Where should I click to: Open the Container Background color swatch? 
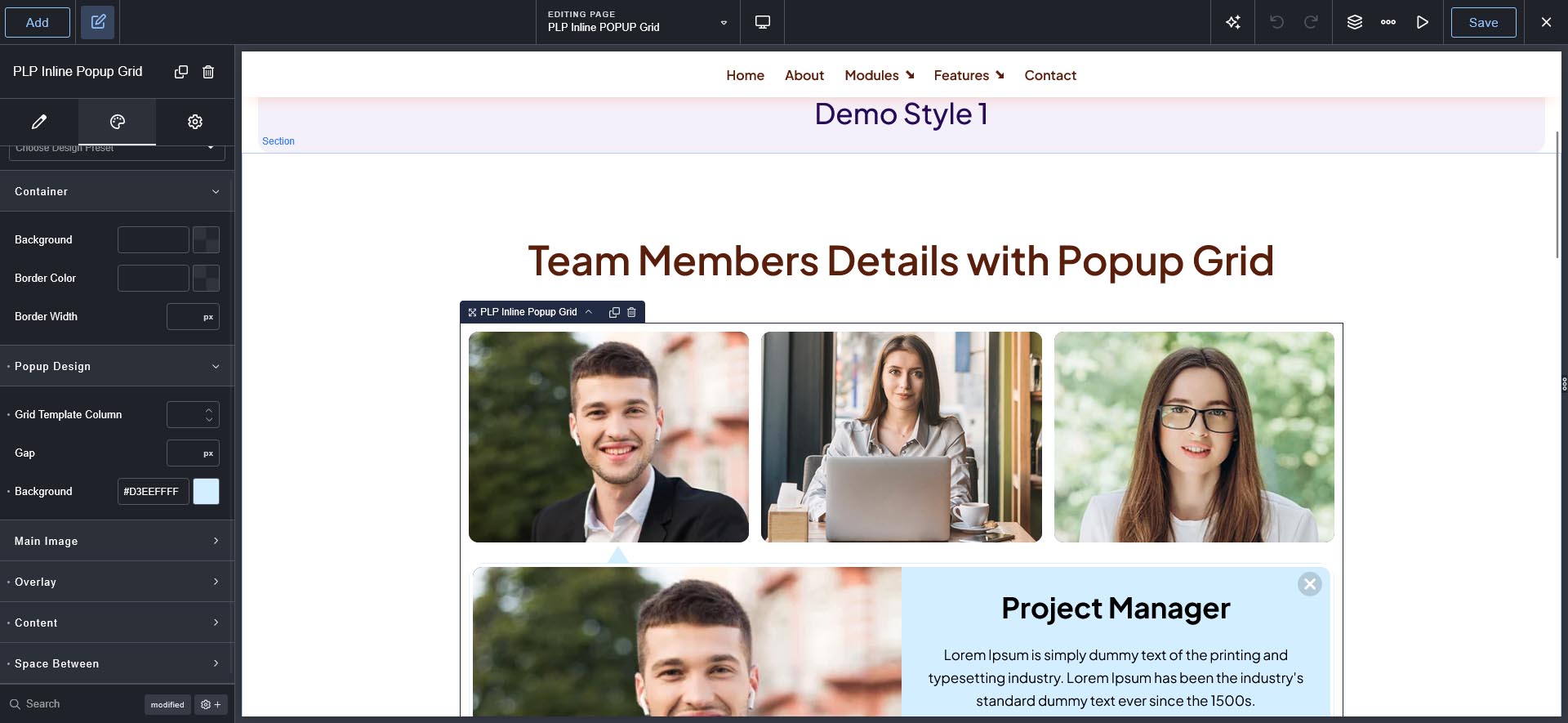[206, 239]
